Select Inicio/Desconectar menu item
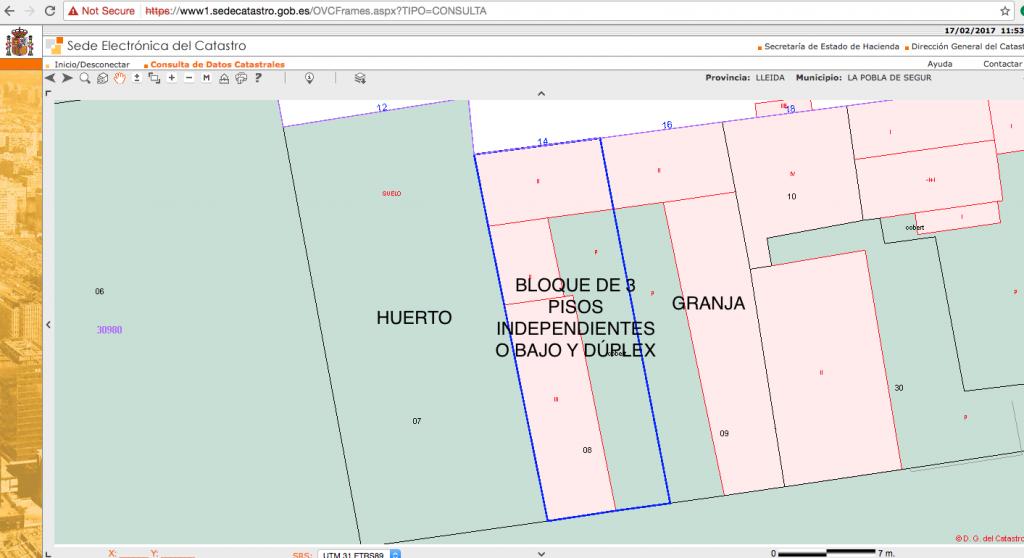 91,64
